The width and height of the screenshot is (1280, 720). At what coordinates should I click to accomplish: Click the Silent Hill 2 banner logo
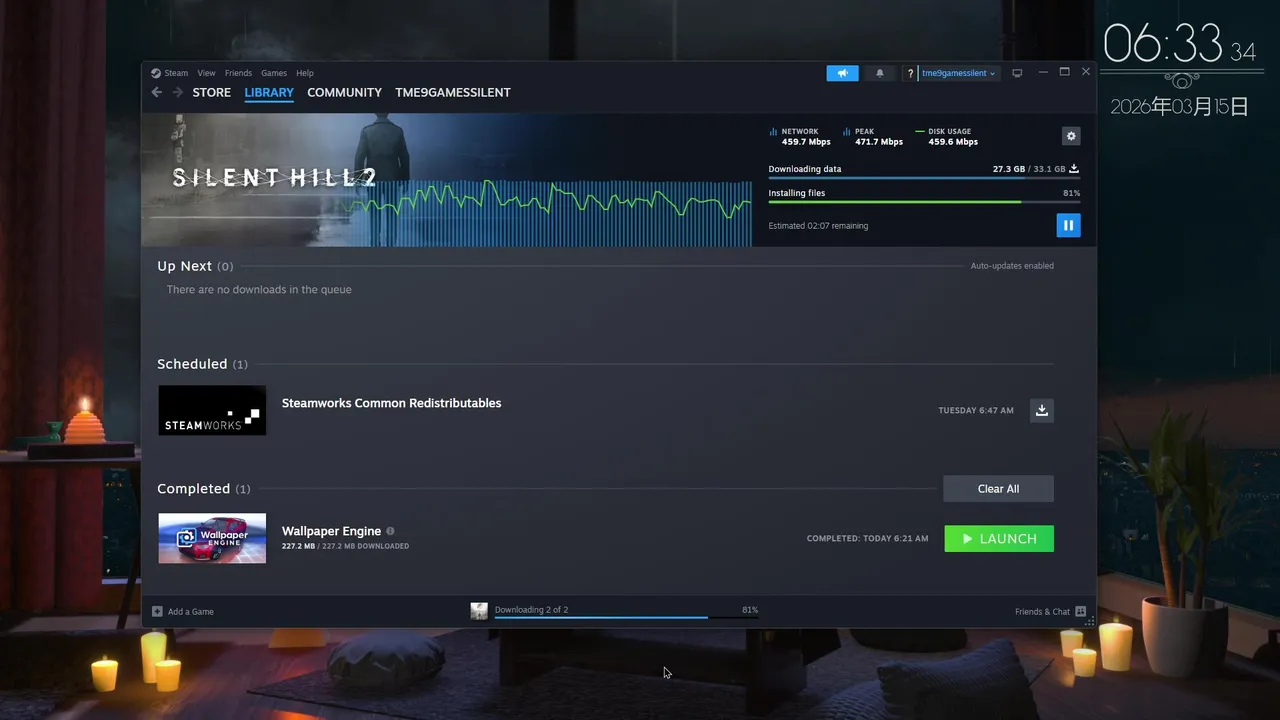tap(274, 178)
